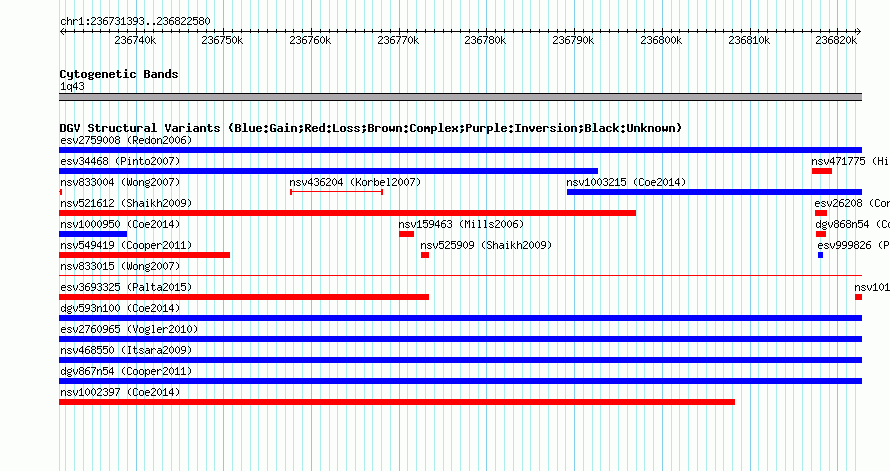This screenshot has width=890, height=471.
Task: Click the nsv525909 (Shaikh2009) label
Action: pos(486,245)
